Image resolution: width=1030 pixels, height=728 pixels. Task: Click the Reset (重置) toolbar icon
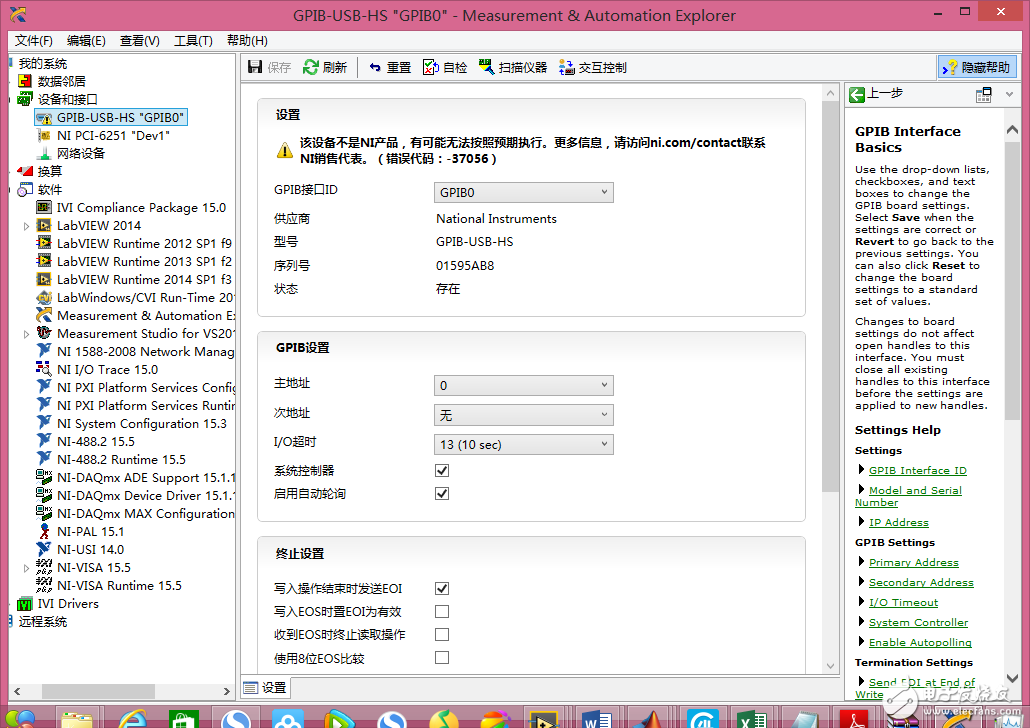(375, 67)
